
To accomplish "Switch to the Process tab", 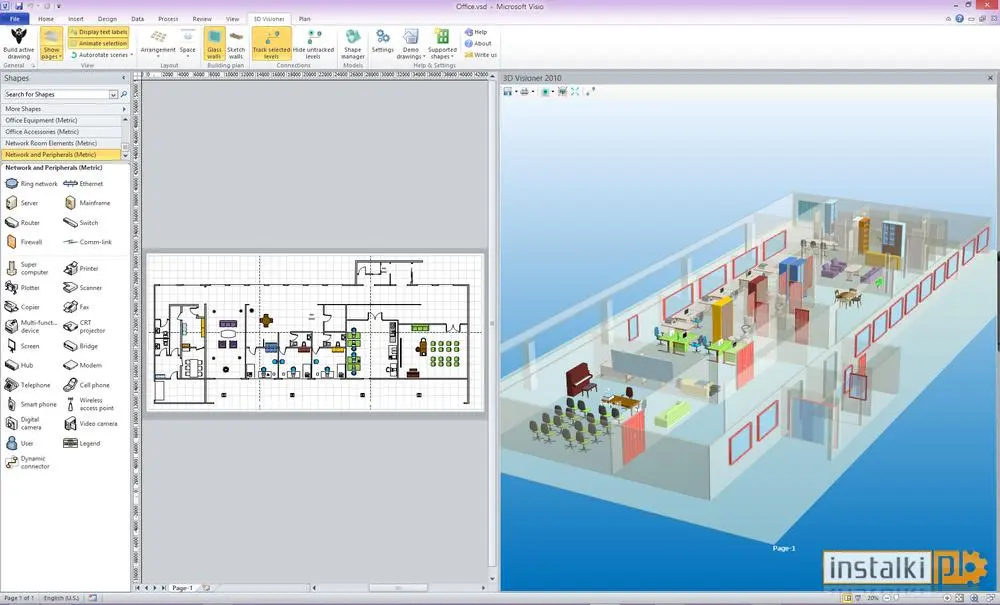I will (168, 19).
